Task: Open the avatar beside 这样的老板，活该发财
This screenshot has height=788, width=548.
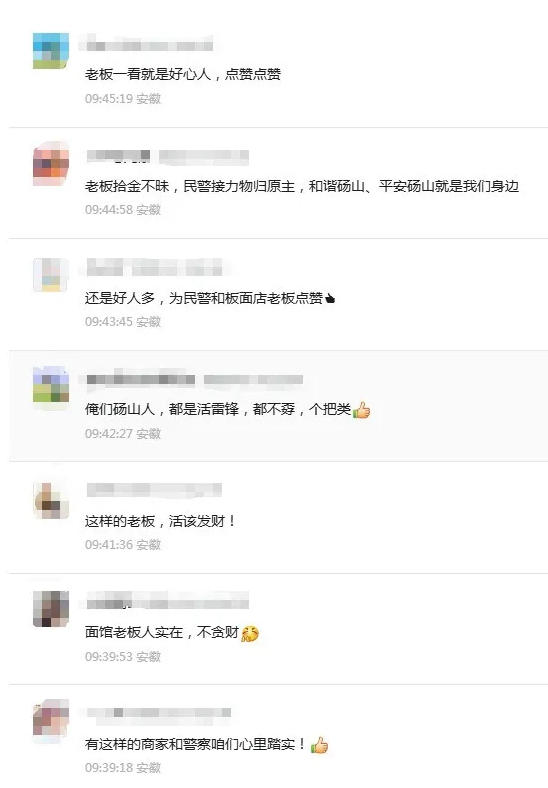Action: click(51, 501)
